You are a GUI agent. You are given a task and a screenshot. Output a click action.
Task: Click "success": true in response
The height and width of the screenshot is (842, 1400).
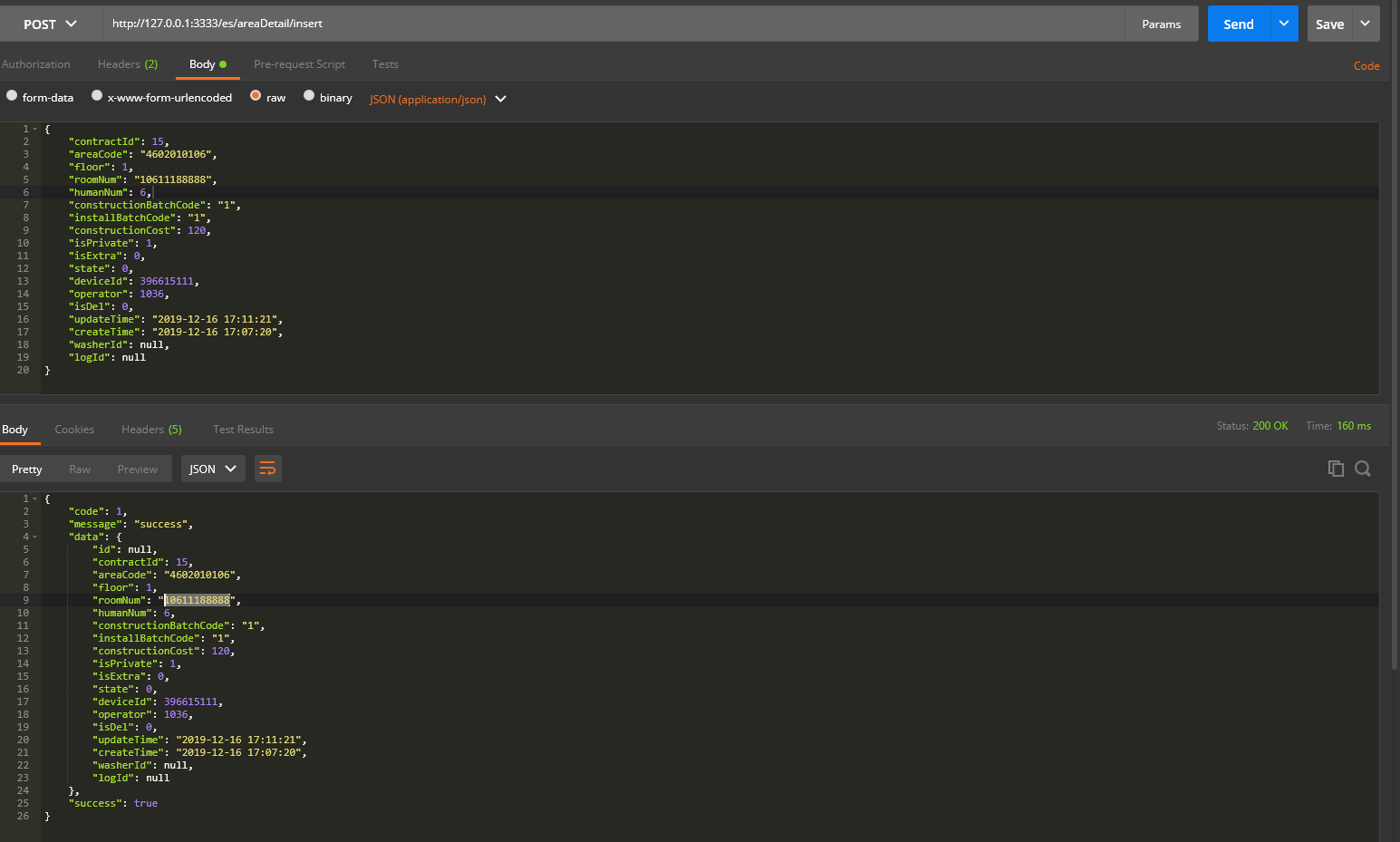(x=113, y=803)
